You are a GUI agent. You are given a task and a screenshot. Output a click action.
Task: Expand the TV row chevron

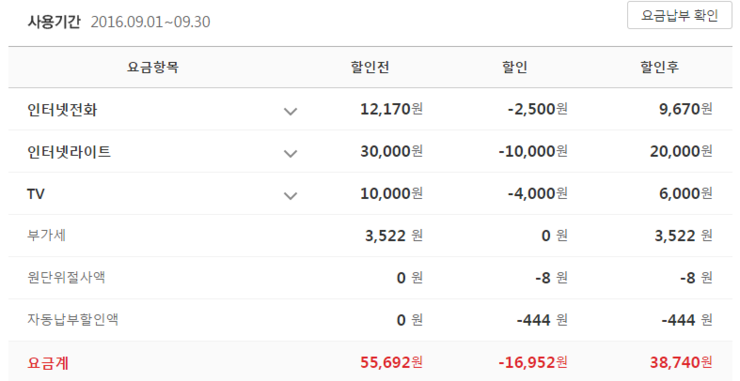pos(290,195)
